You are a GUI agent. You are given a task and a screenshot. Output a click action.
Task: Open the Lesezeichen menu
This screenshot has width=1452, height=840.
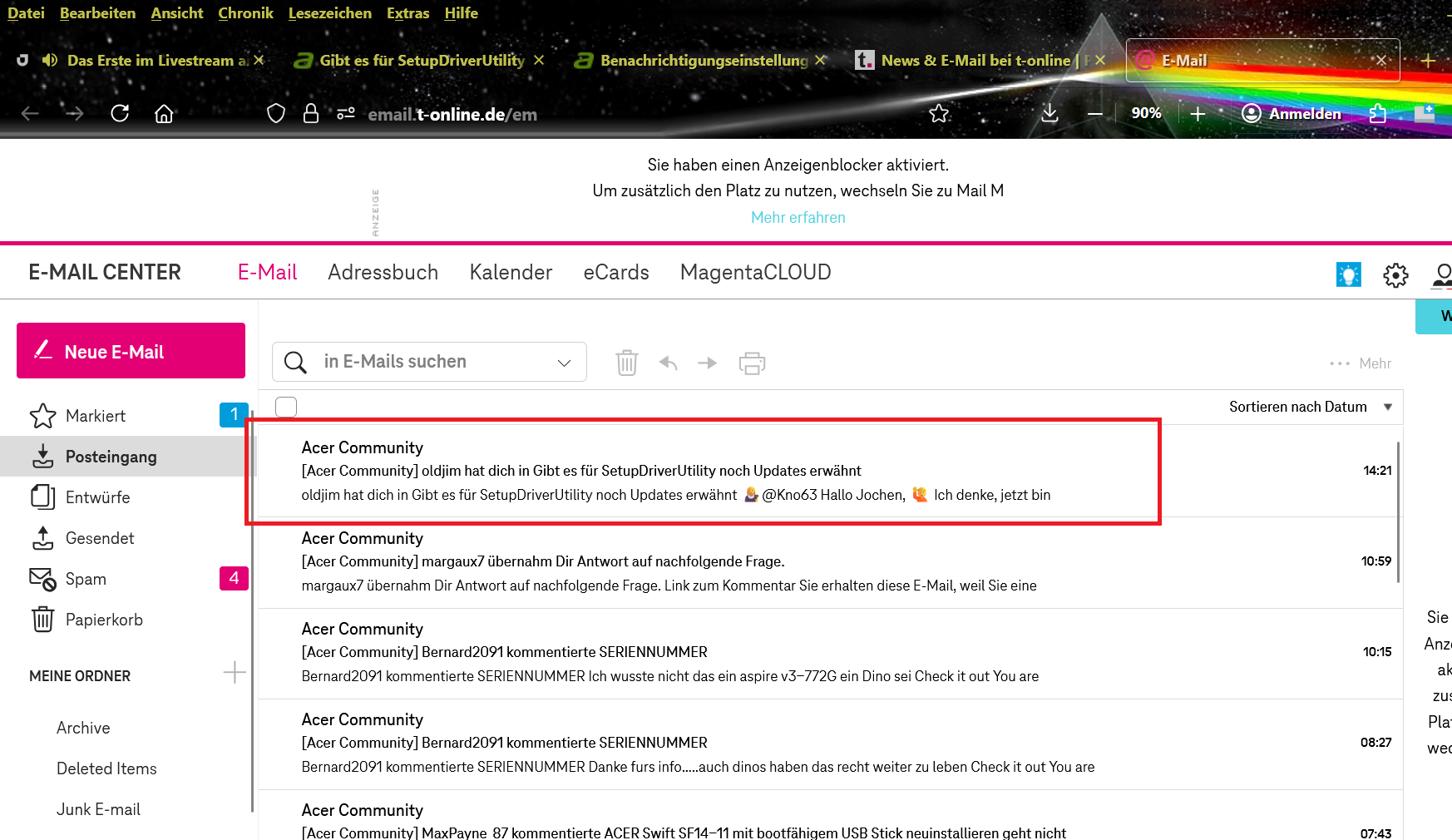tap(329, 13)
